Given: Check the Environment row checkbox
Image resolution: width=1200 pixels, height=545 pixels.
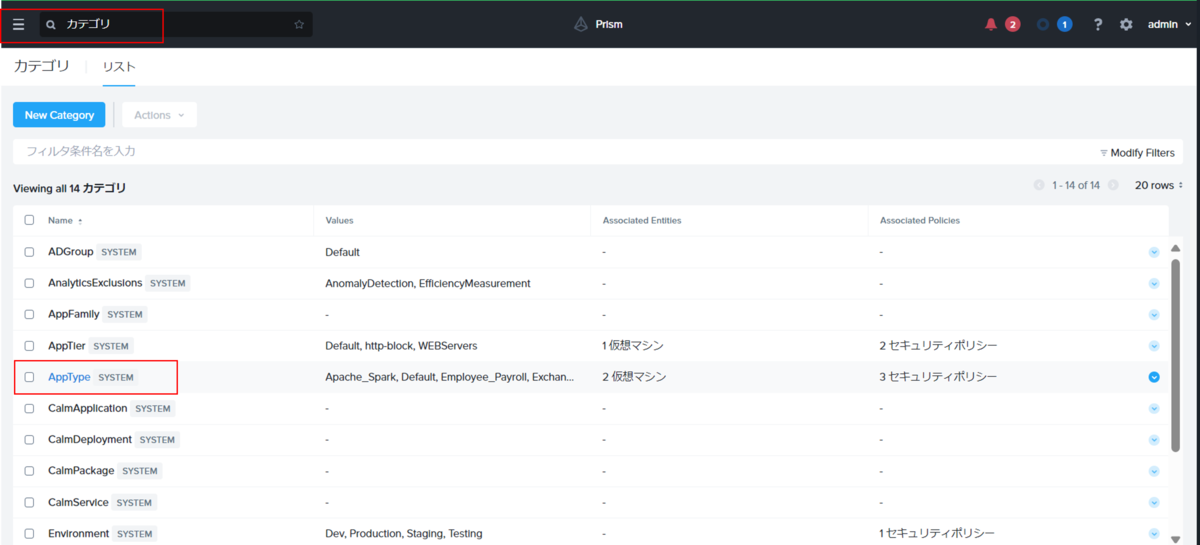Looking at the screenshot, I should pos(30,533).
